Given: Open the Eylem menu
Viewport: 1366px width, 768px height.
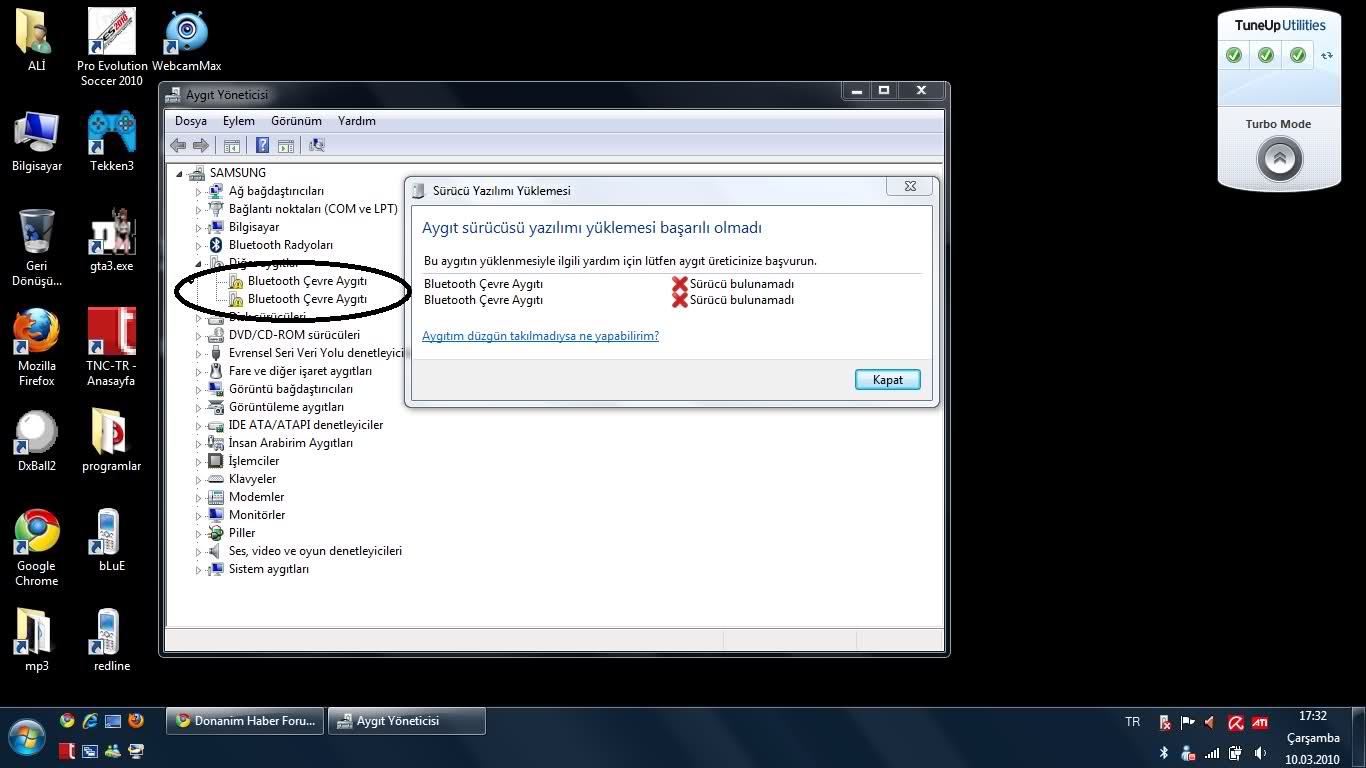Looking at the screenshot, I should [x=239, y=121].
